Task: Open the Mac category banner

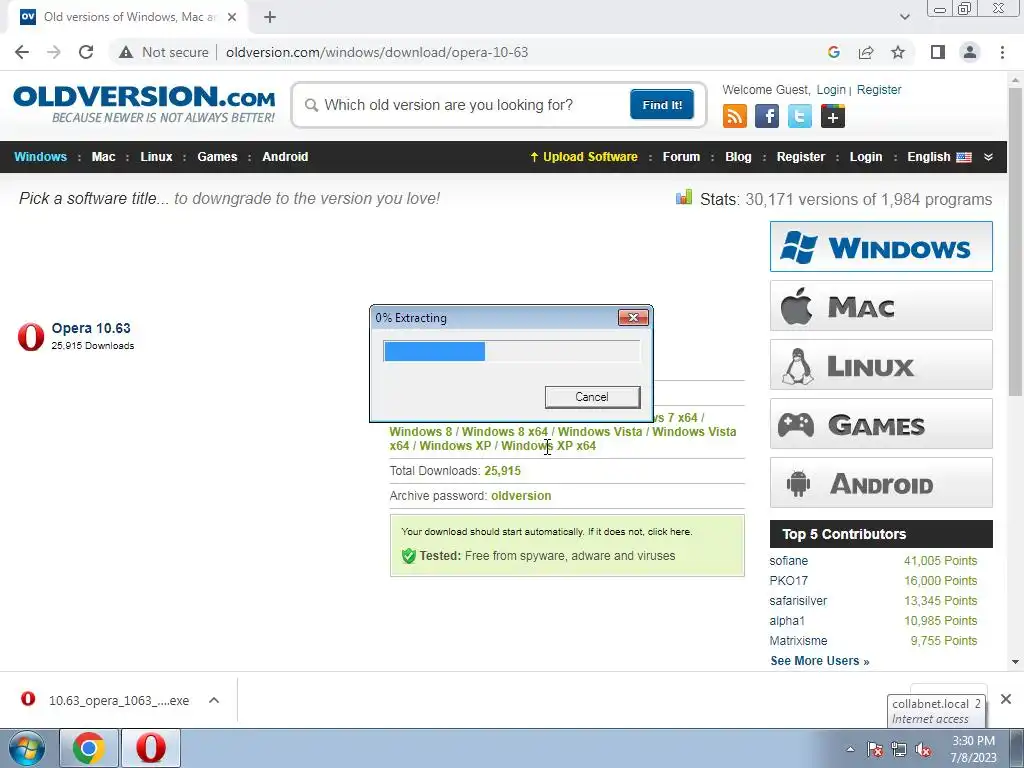Action: [x=881, y=306]
